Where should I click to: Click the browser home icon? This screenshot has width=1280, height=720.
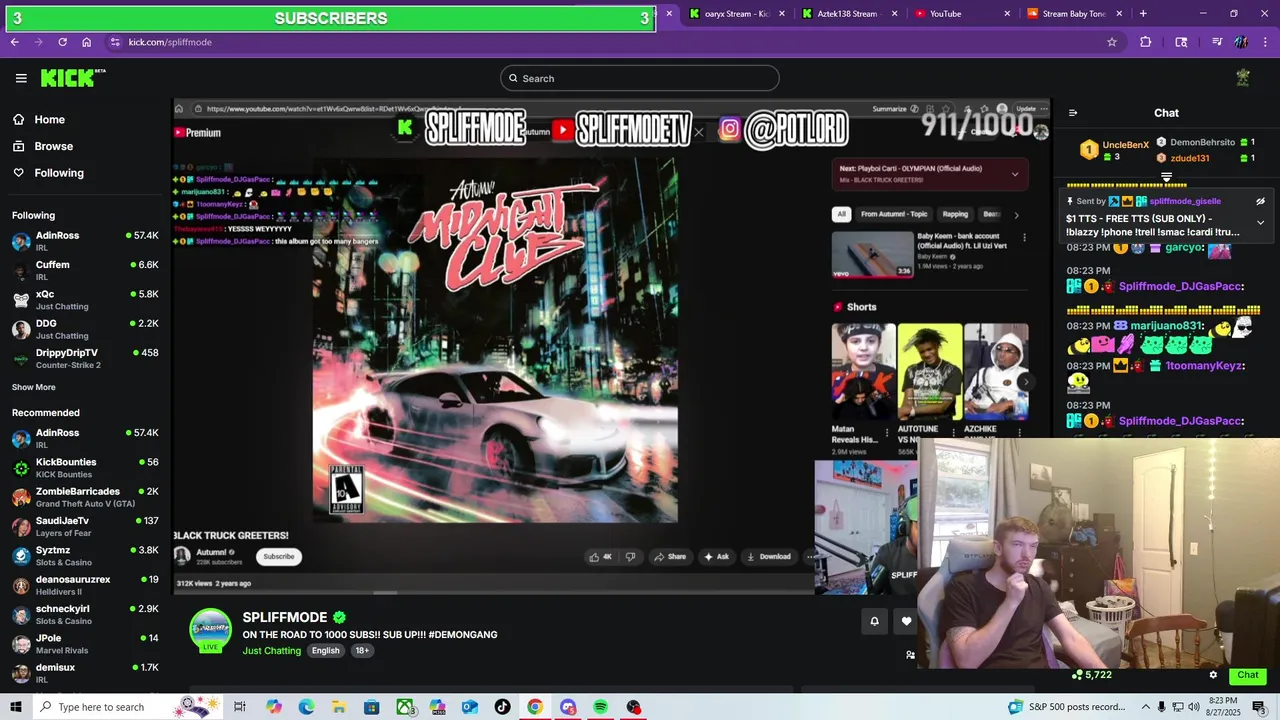87,42
